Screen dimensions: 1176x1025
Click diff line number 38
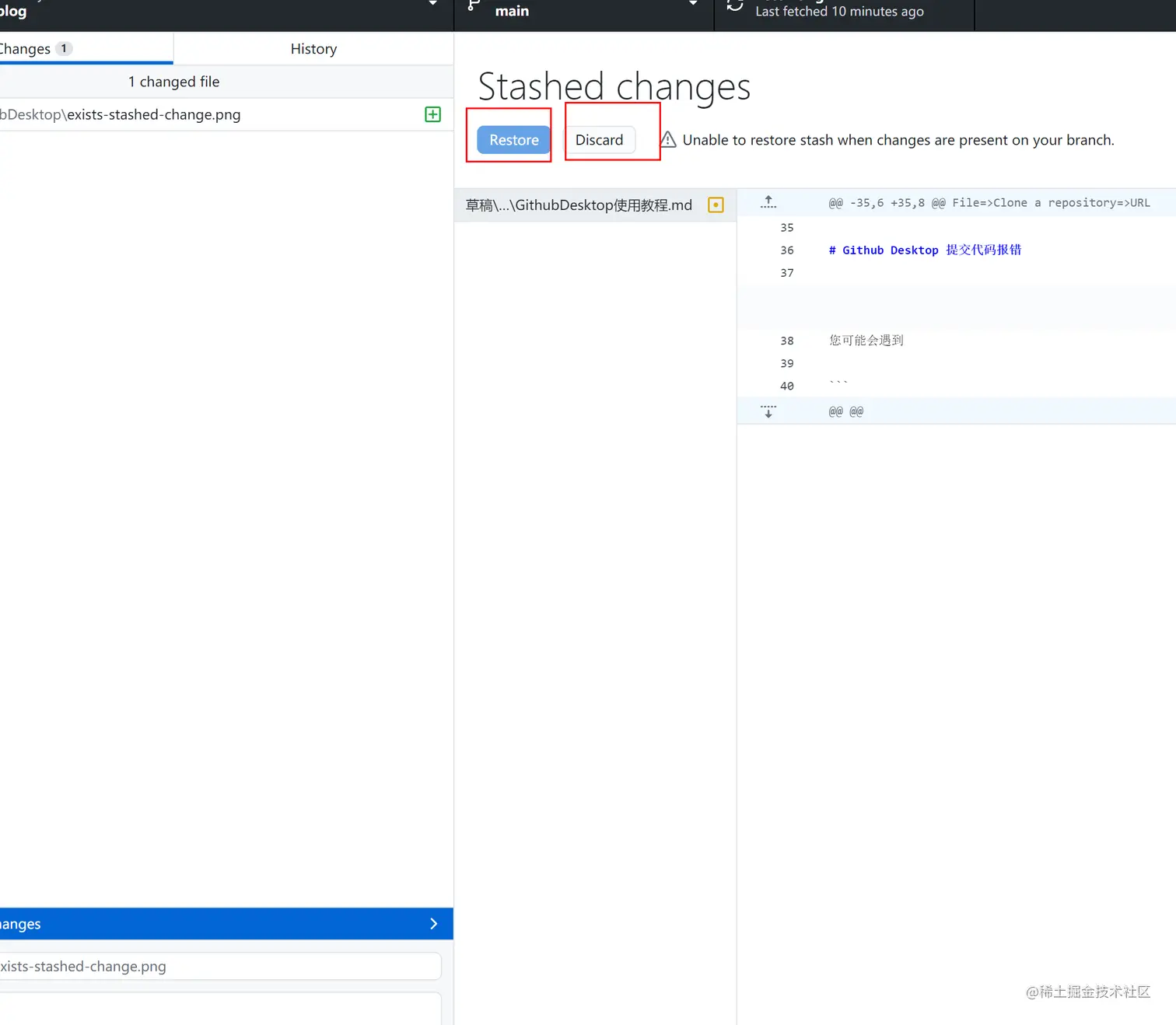coord(787,341)
